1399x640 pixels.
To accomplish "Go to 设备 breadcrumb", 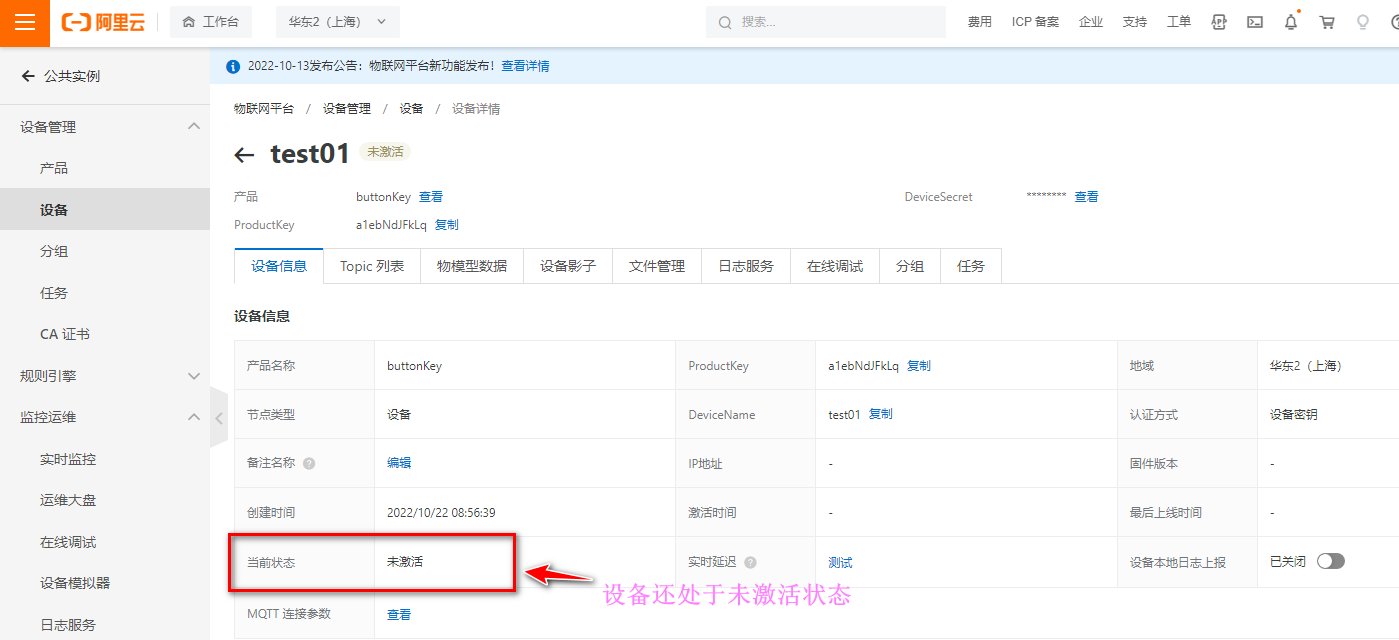I will (x=412, y=108).
